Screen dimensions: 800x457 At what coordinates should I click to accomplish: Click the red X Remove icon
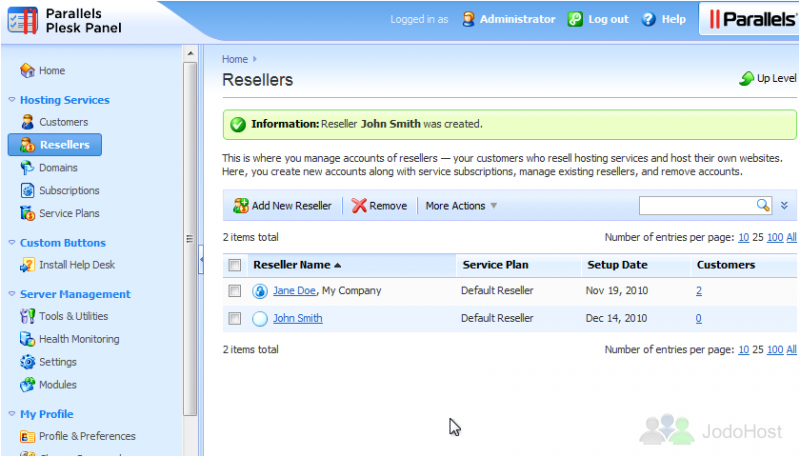(x=359, y=206)
